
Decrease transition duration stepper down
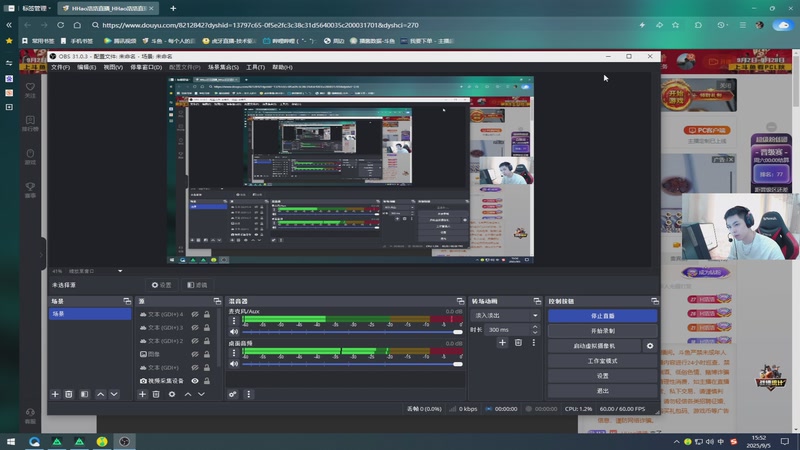(x=535, y=333)
